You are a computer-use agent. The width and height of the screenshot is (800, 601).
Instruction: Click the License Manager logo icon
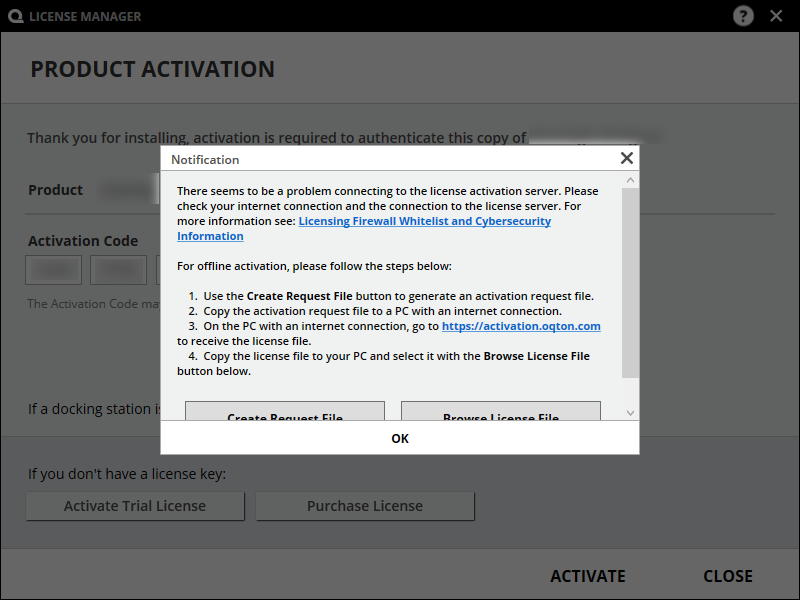14,17
